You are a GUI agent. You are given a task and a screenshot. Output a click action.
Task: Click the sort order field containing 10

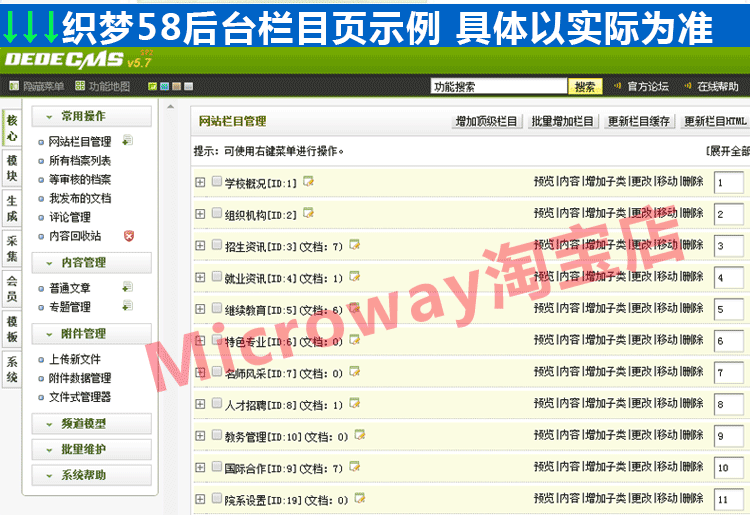(x=728, y=468)
